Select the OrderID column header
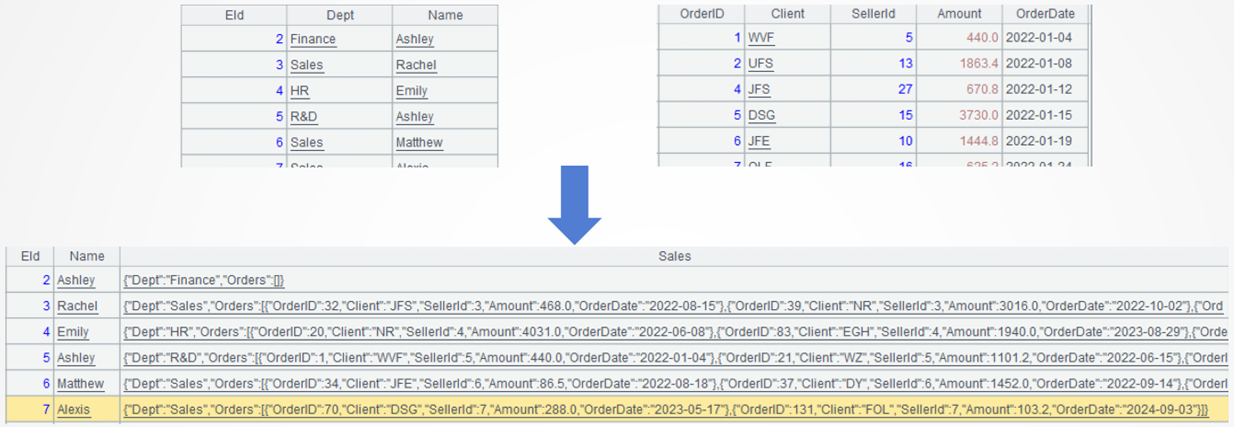This screenshot has width=1234, height=427. click(x=701, y=14)
